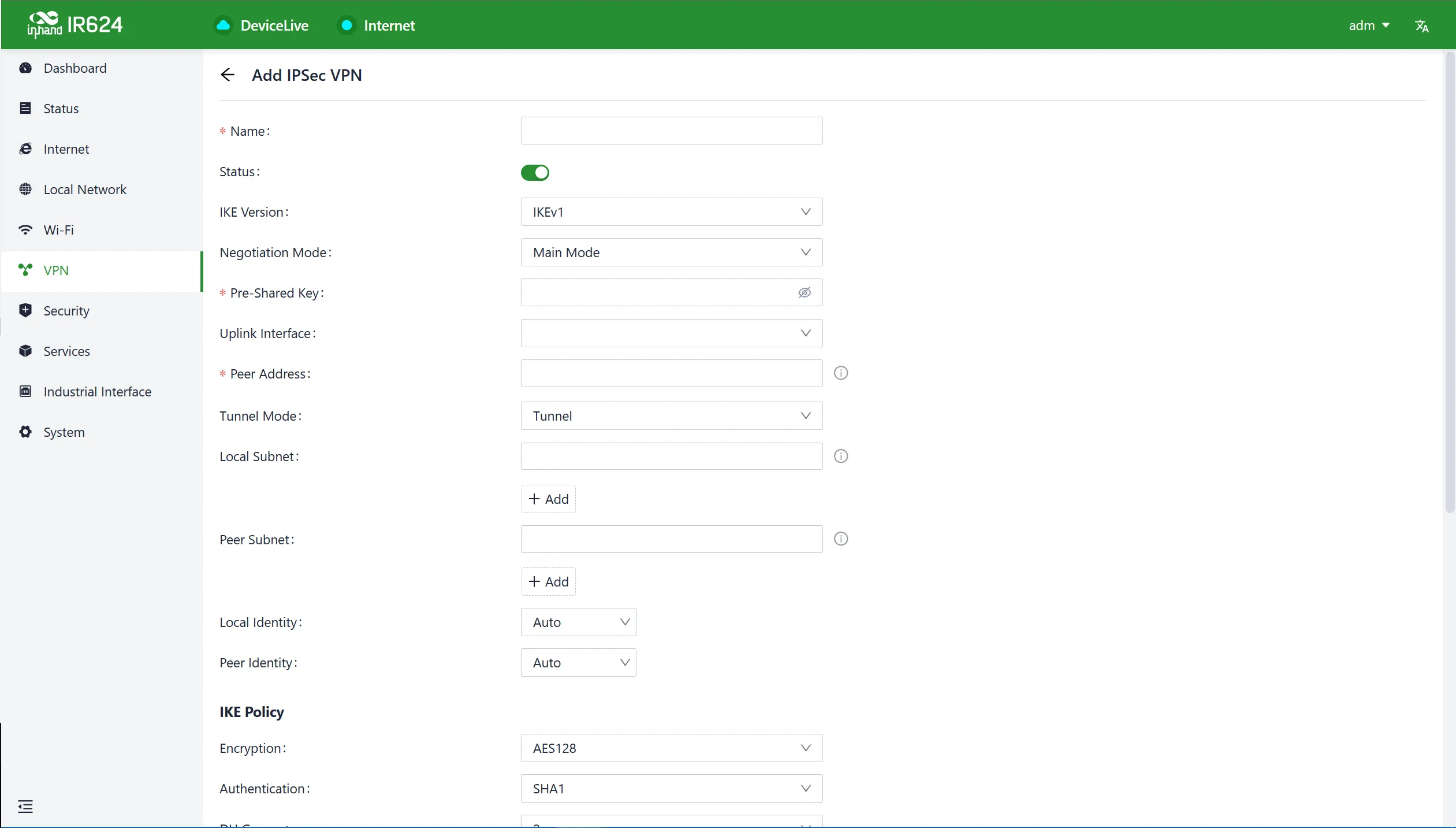Click the Dashboard gauge icon
Viewport: 1456px width, 828px height.
pyautogui.click(x=25, y=68)
